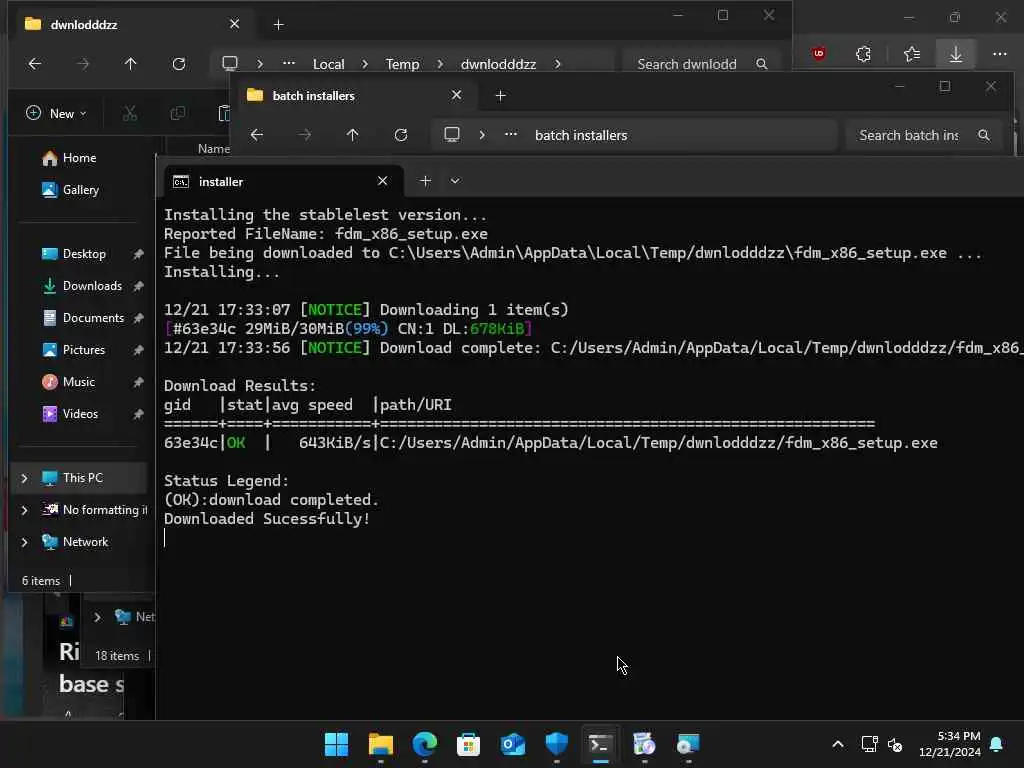Open Windows Start menu
The image size is (1024, 768).
(336, 744)
